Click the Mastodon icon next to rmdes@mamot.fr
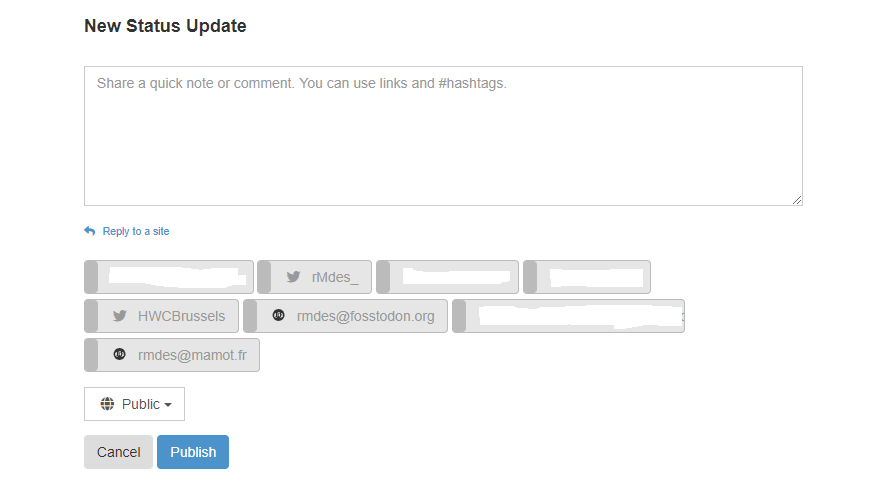The width and height of the screenshot is (878, 483). tap(119, 354)
